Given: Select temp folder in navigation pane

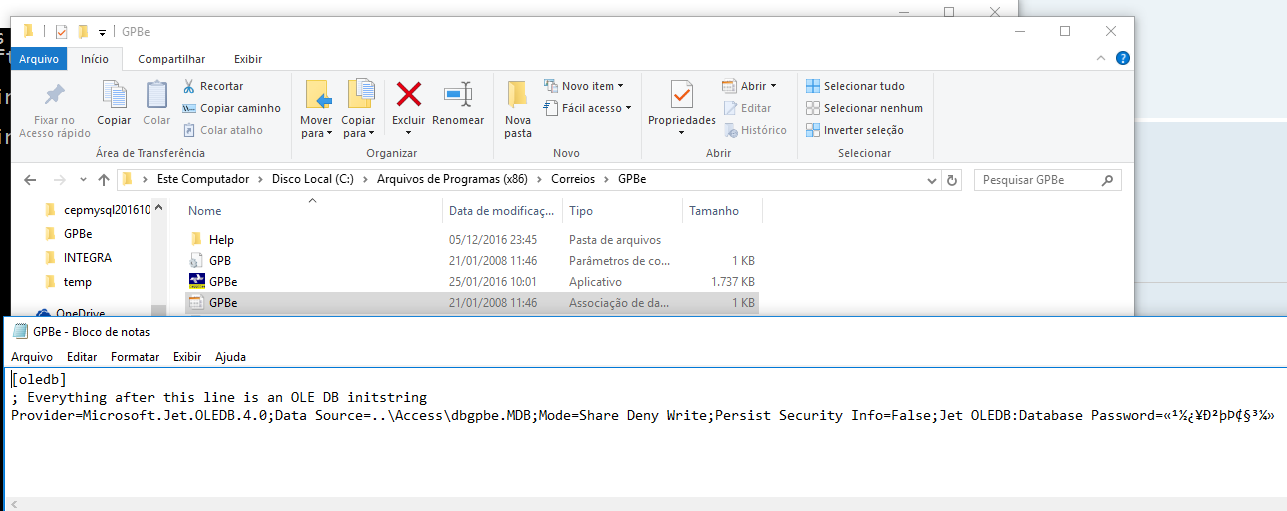Looking at the screenshot, I should click(x=68, y=282).
